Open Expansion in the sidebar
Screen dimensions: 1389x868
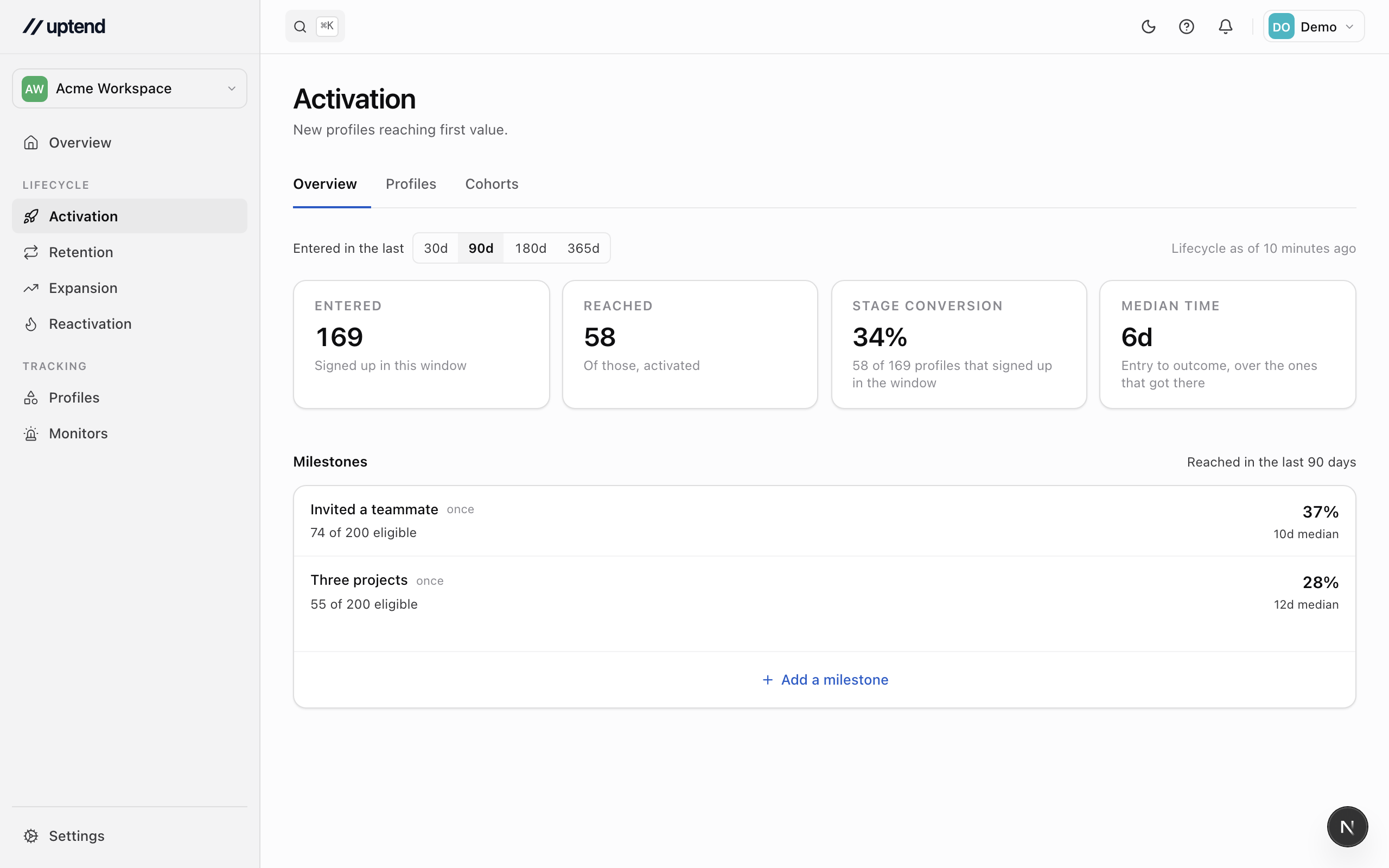pos(130,288)
